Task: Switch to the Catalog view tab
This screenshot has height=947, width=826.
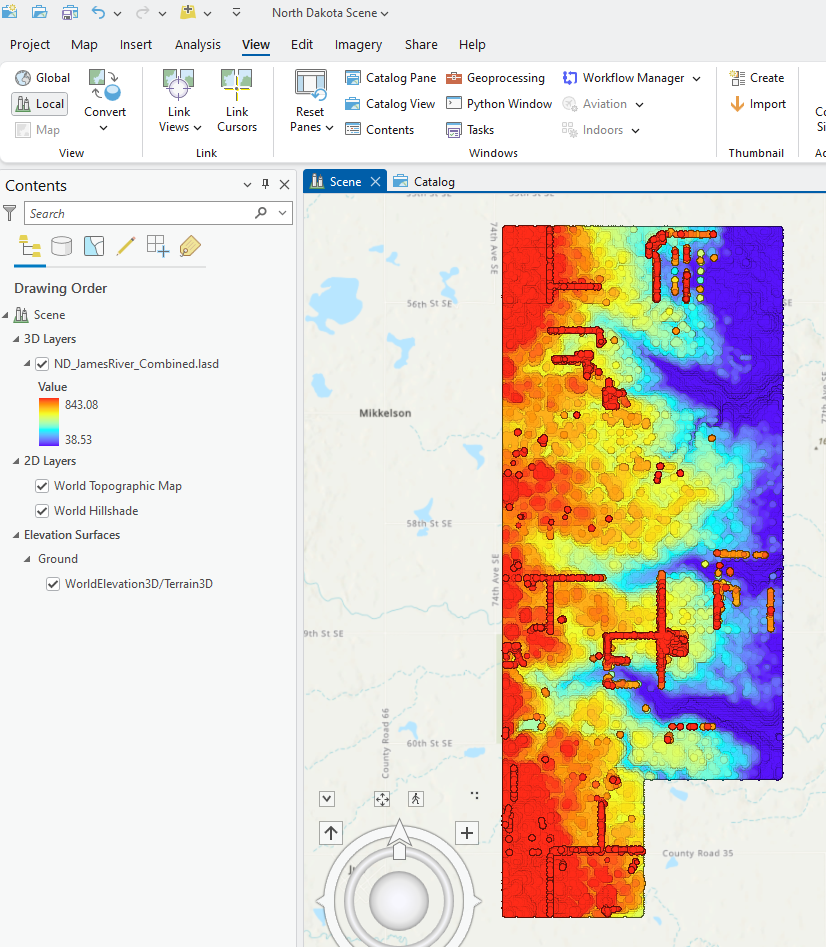Action: (x=424, y=182)
